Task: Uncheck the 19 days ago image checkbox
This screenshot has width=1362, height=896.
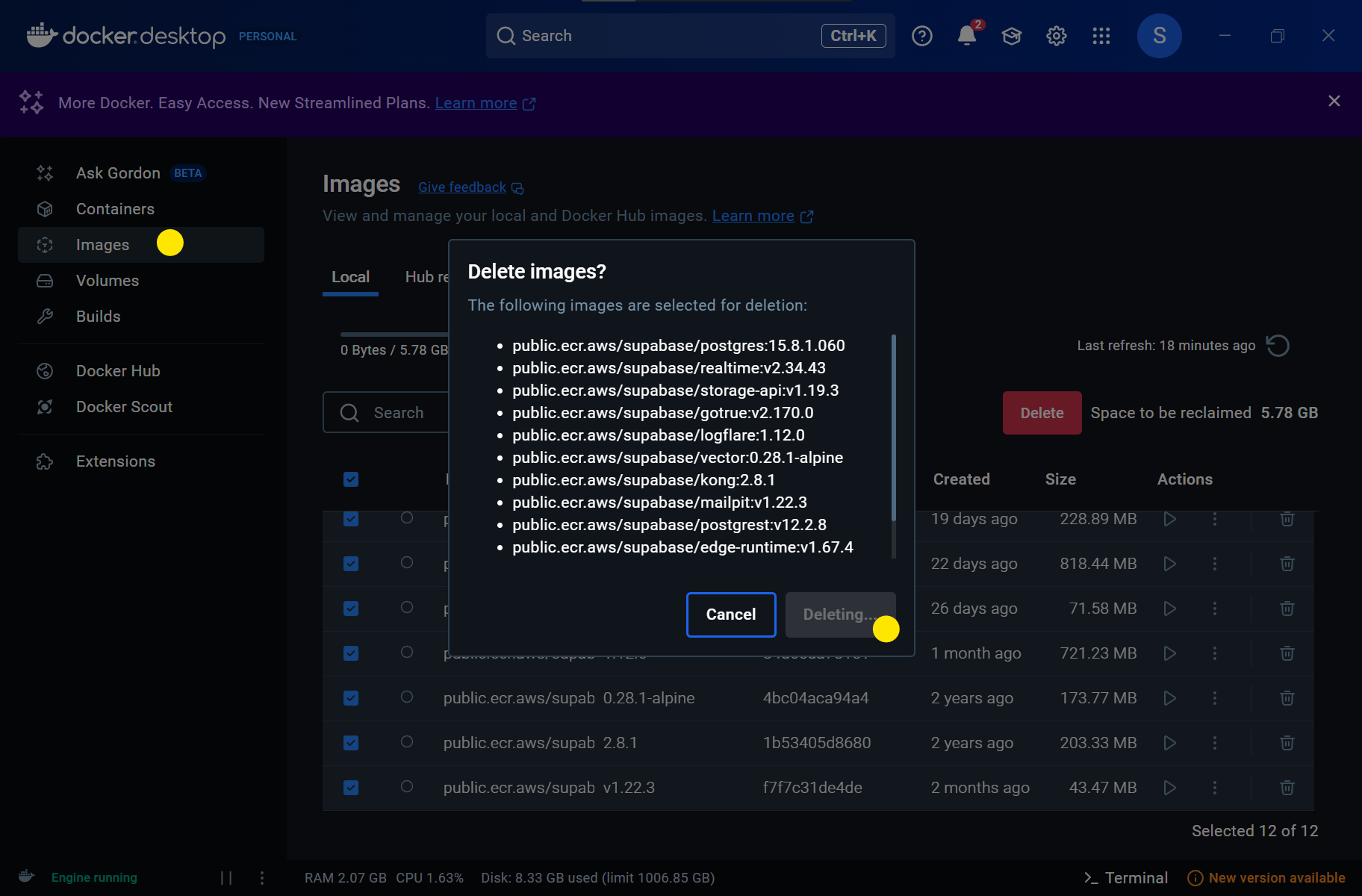Action: pyautogui.click(x=351, y=519)
